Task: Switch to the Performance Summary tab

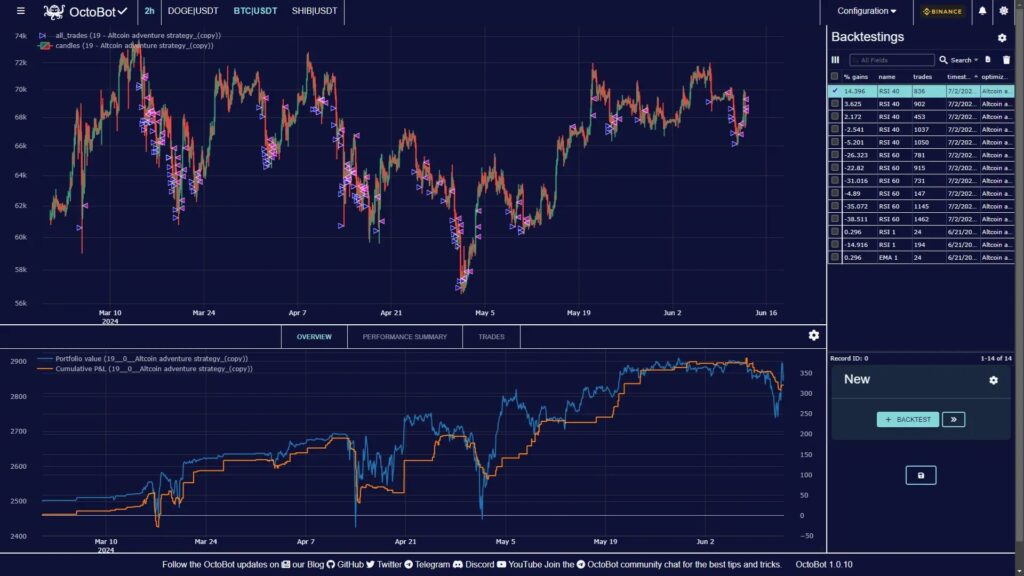Action: 404,337
